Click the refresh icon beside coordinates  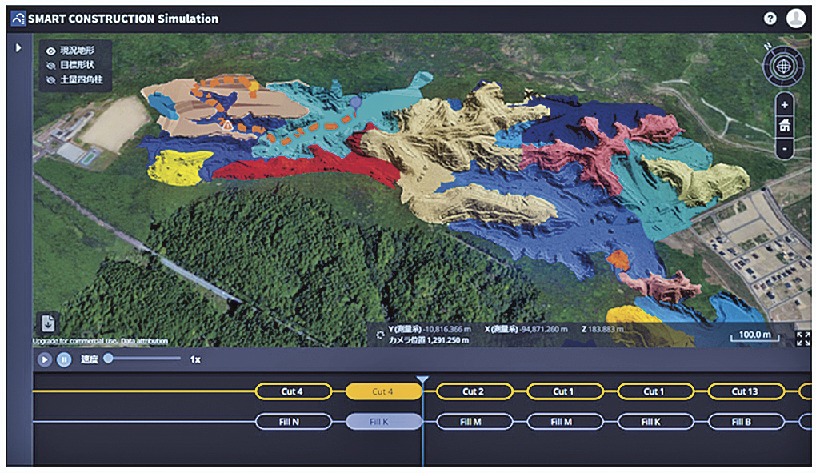point(380,335)
